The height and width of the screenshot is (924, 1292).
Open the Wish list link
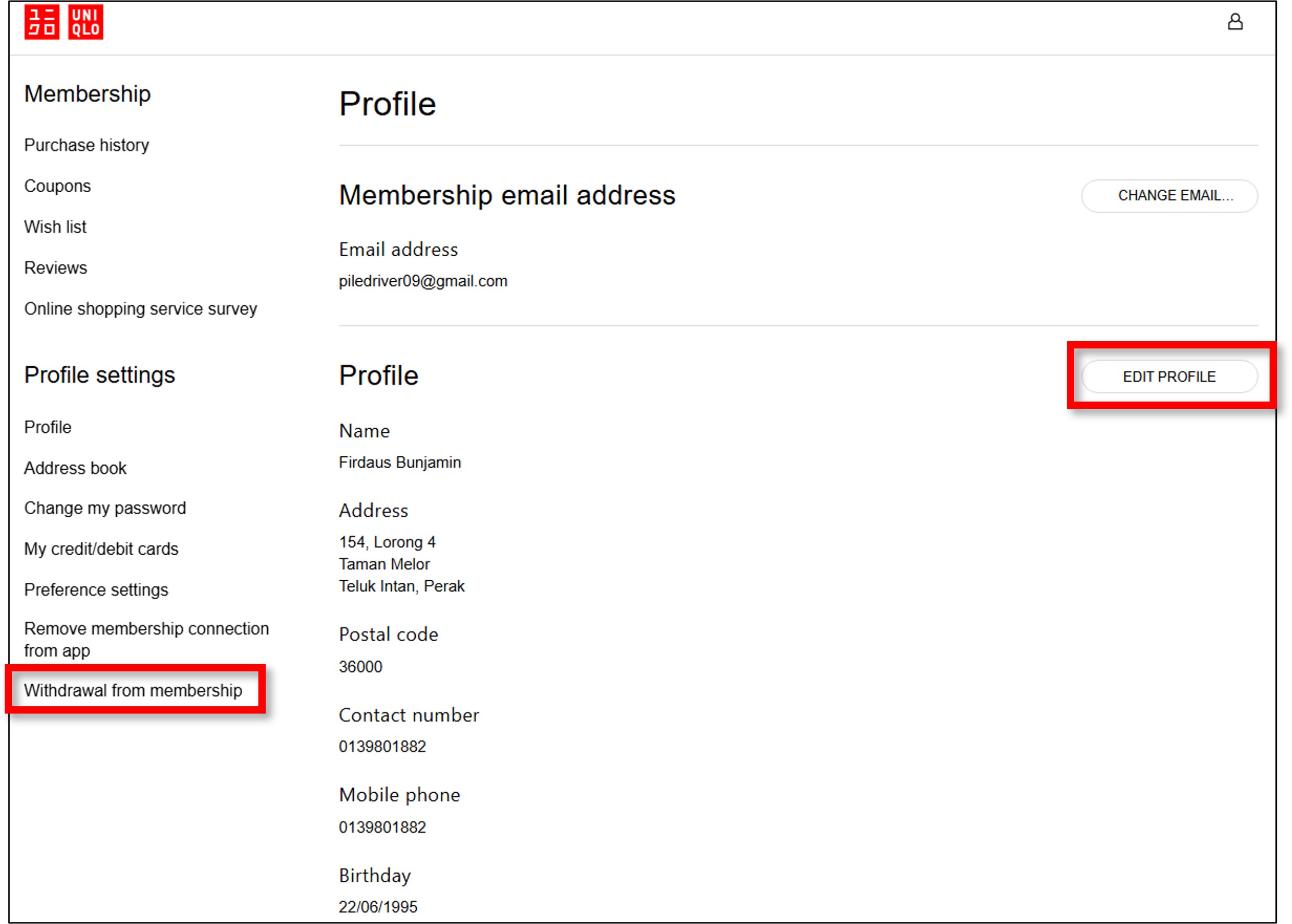coord(55,227)
